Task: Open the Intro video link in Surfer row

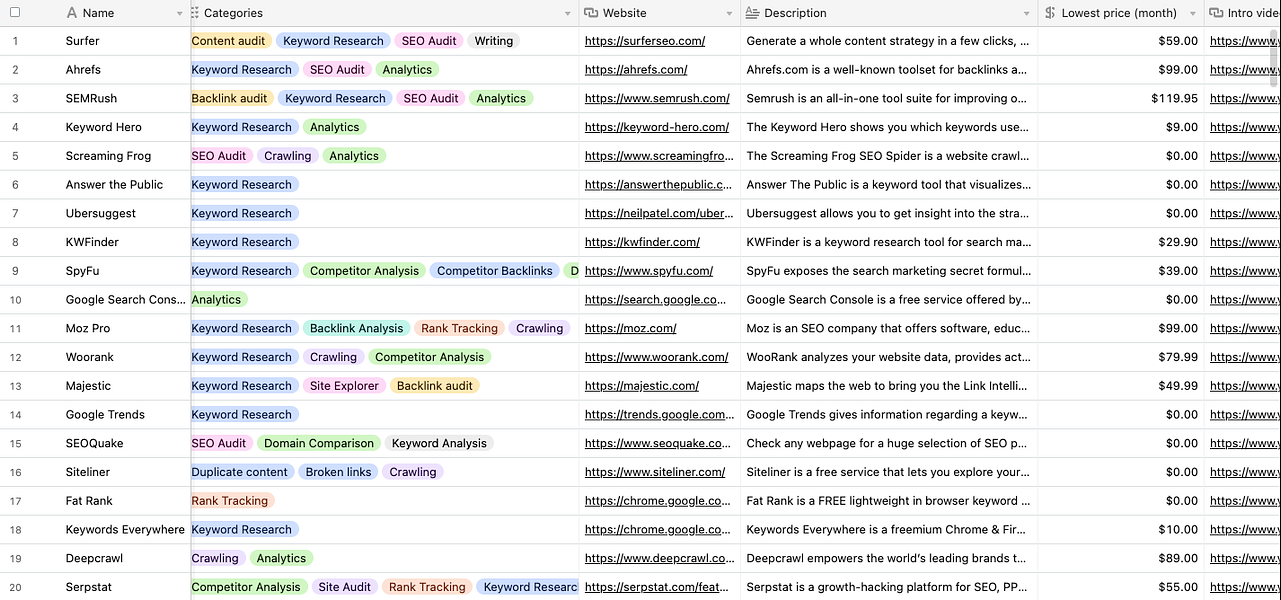Action: 1244,41
